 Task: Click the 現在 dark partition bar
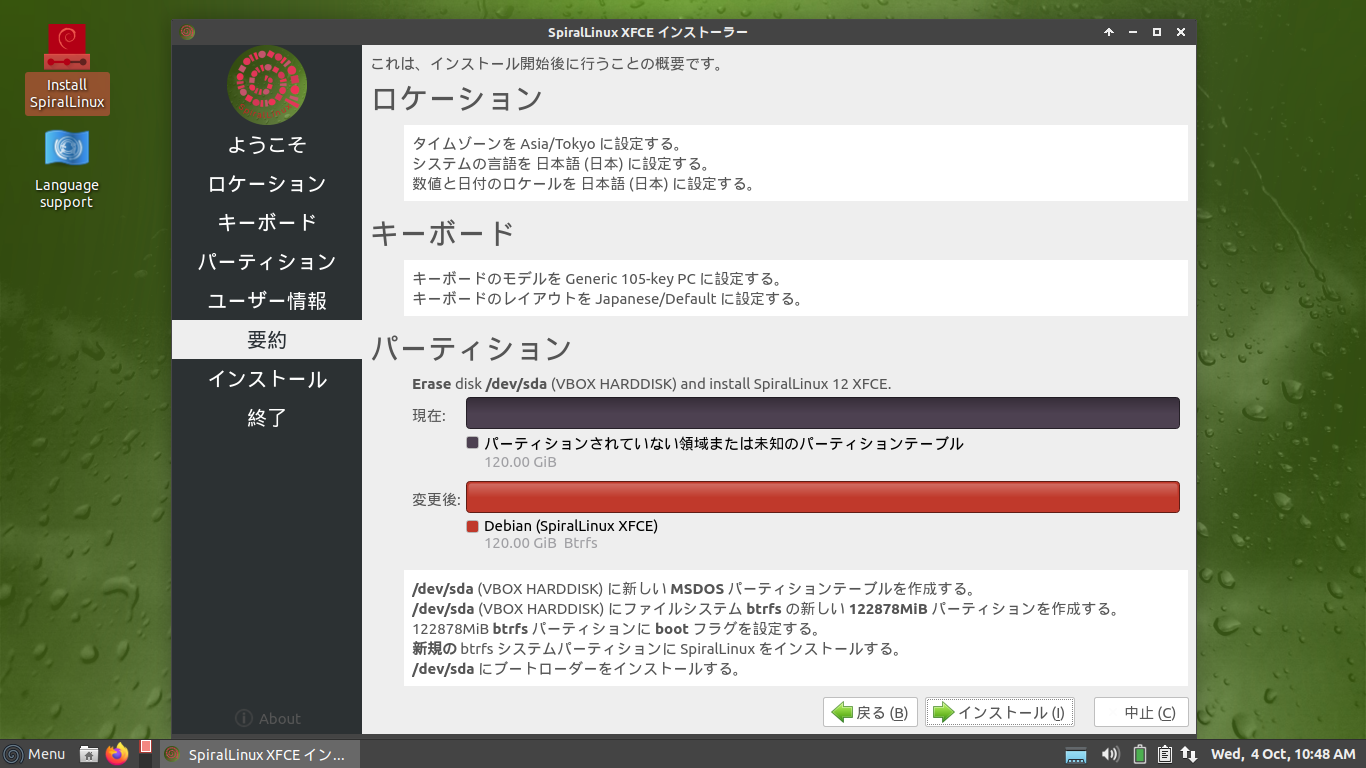point(823,413)
